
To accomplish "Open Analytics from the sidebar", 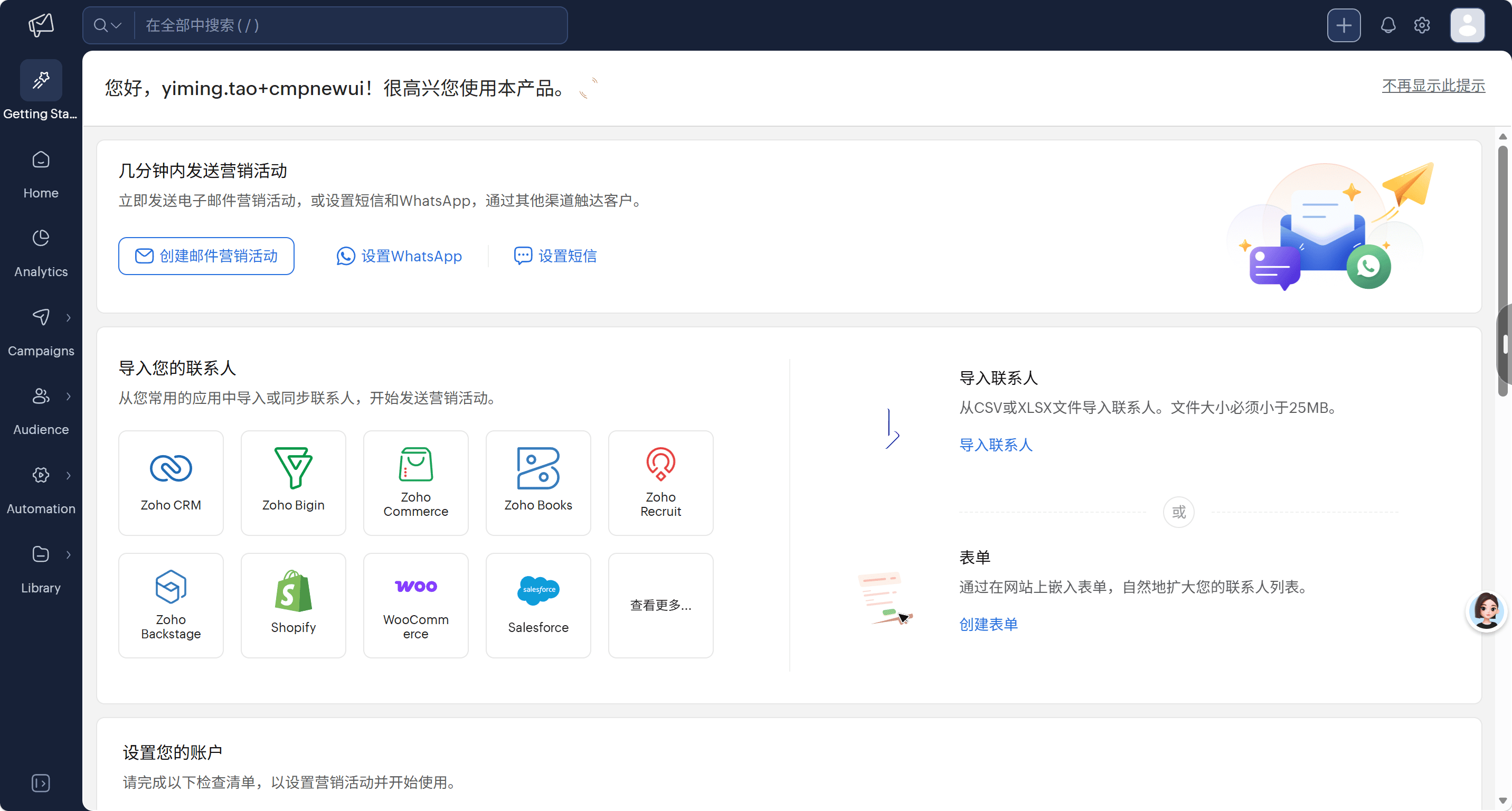I will coord(41,253).
